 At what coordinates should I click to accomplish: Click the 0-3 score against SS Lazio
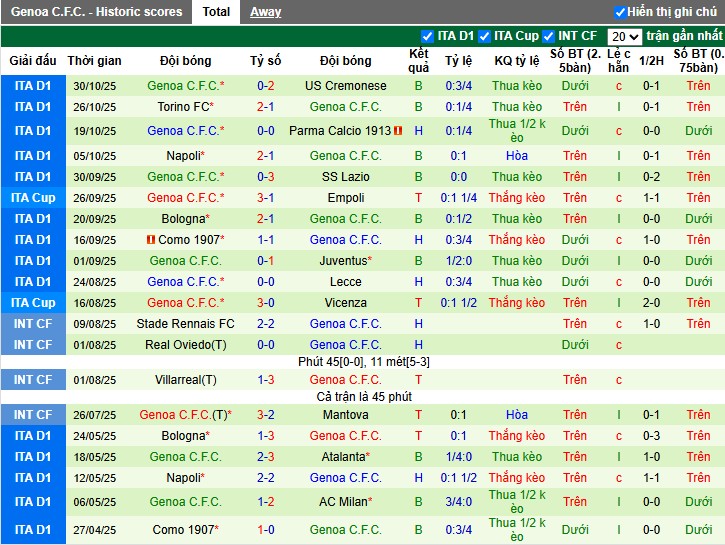tap(265, 177)
